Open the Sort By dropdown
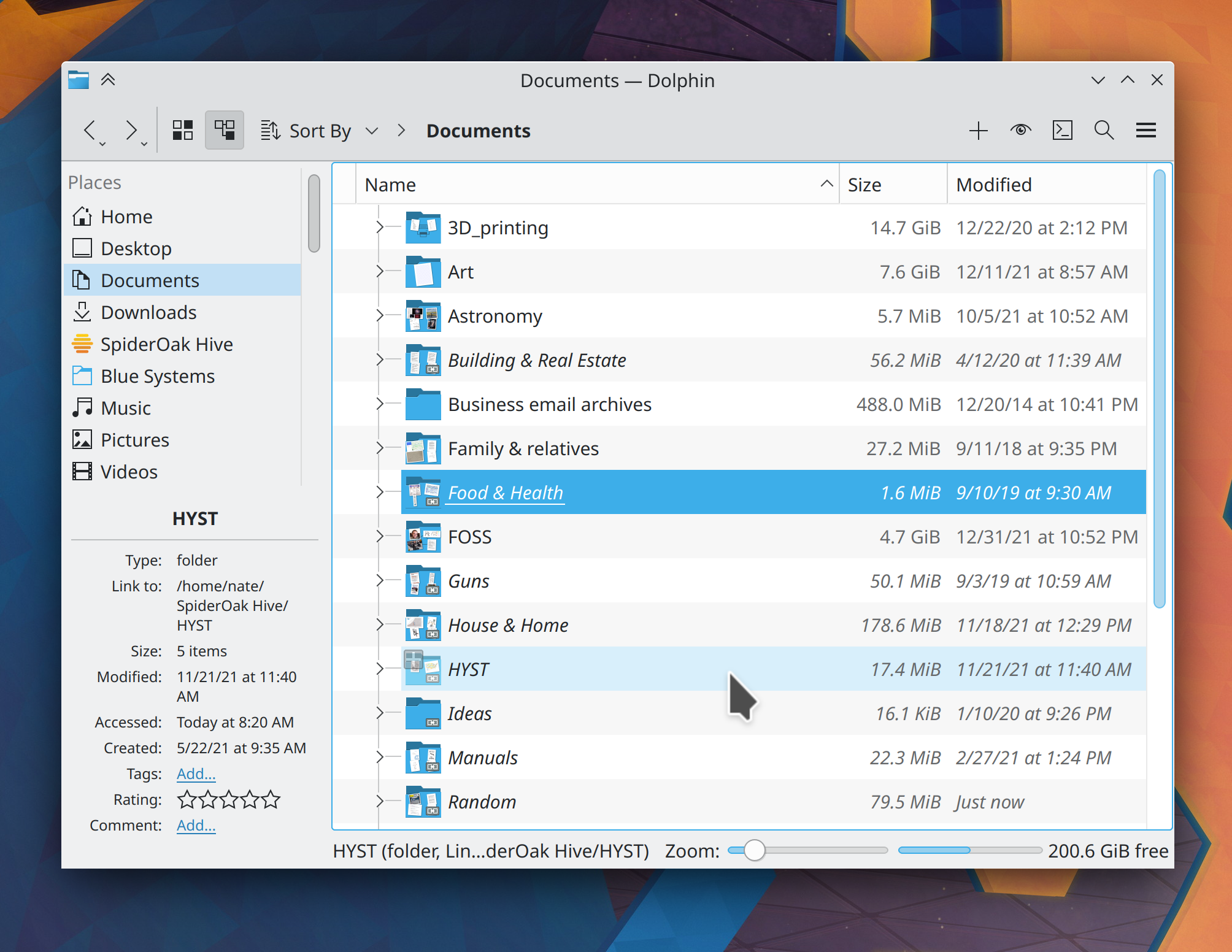The image size is (1232, 952). tap(319, 131)
